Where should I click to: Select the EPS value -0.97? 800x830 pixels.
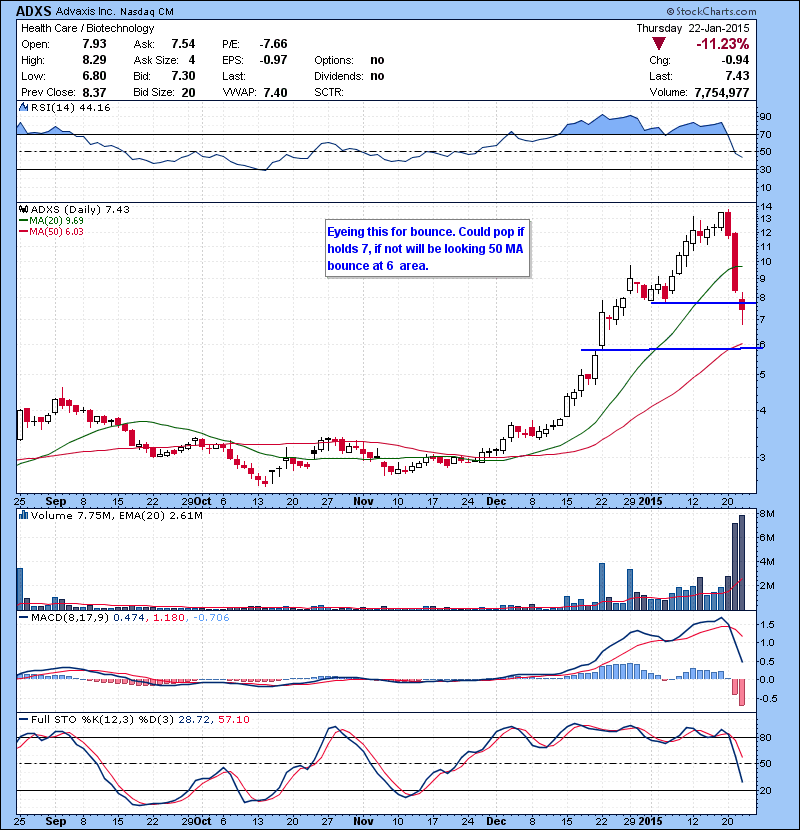[x=273, y=60]
